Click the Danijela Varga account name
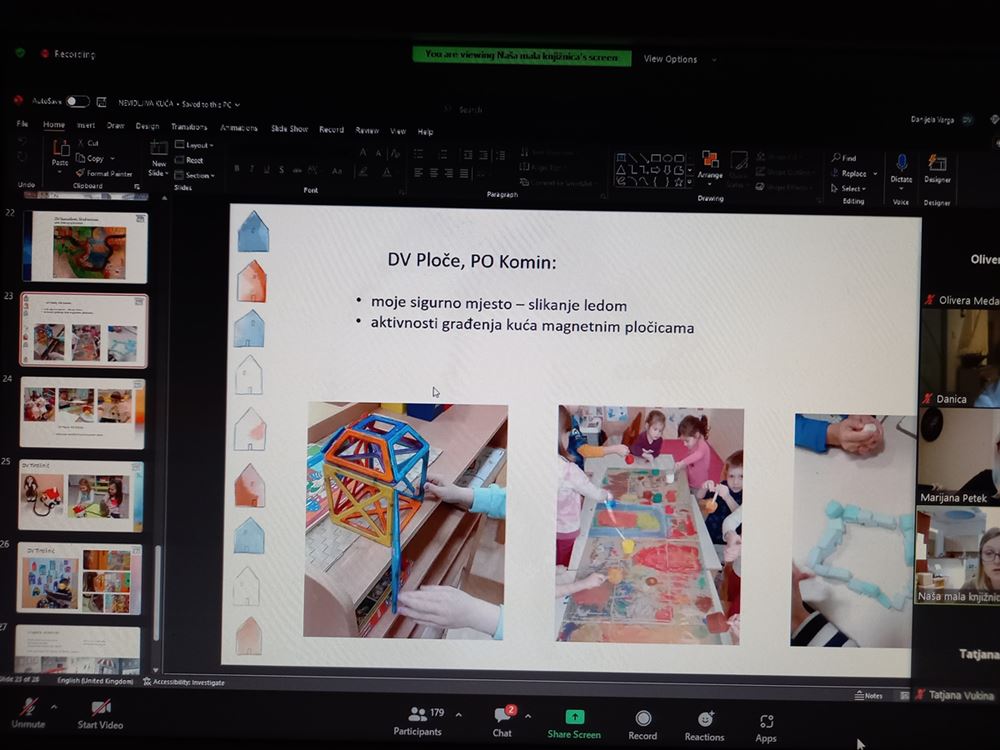1000x750 pixels. coord(932,119)
